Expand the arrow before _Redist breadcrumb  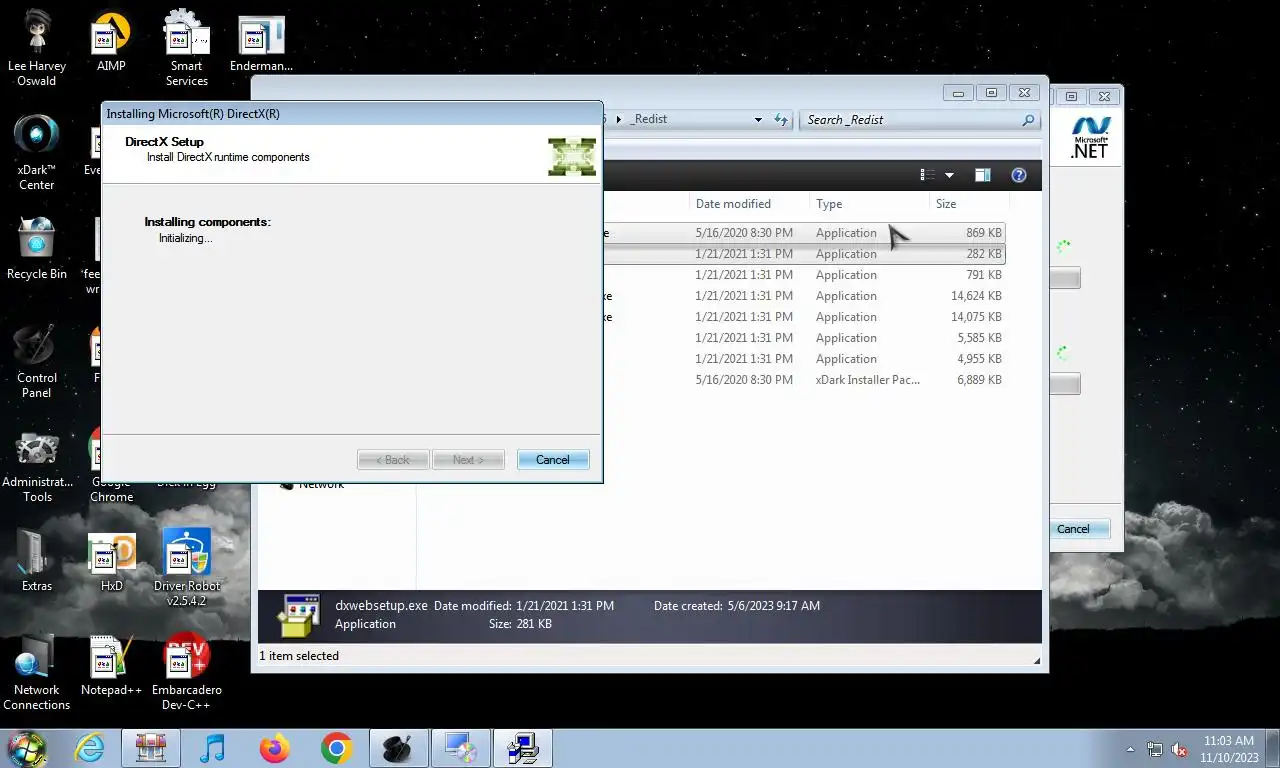coord(618,119)
